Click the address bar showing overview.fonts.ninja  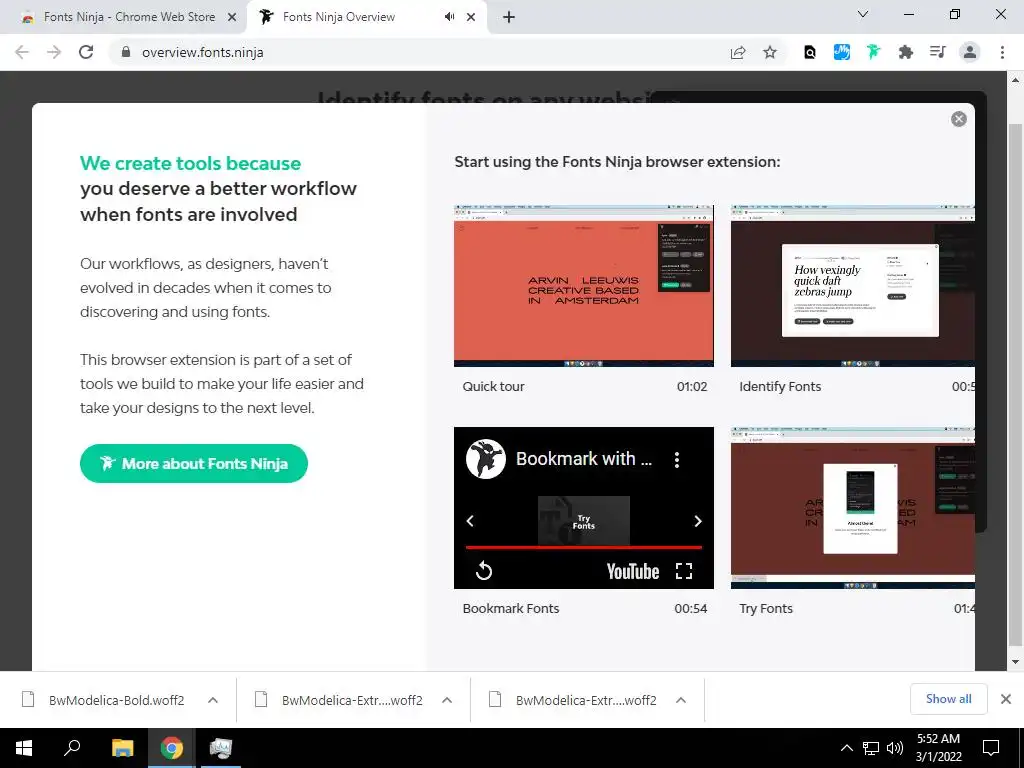418,52
